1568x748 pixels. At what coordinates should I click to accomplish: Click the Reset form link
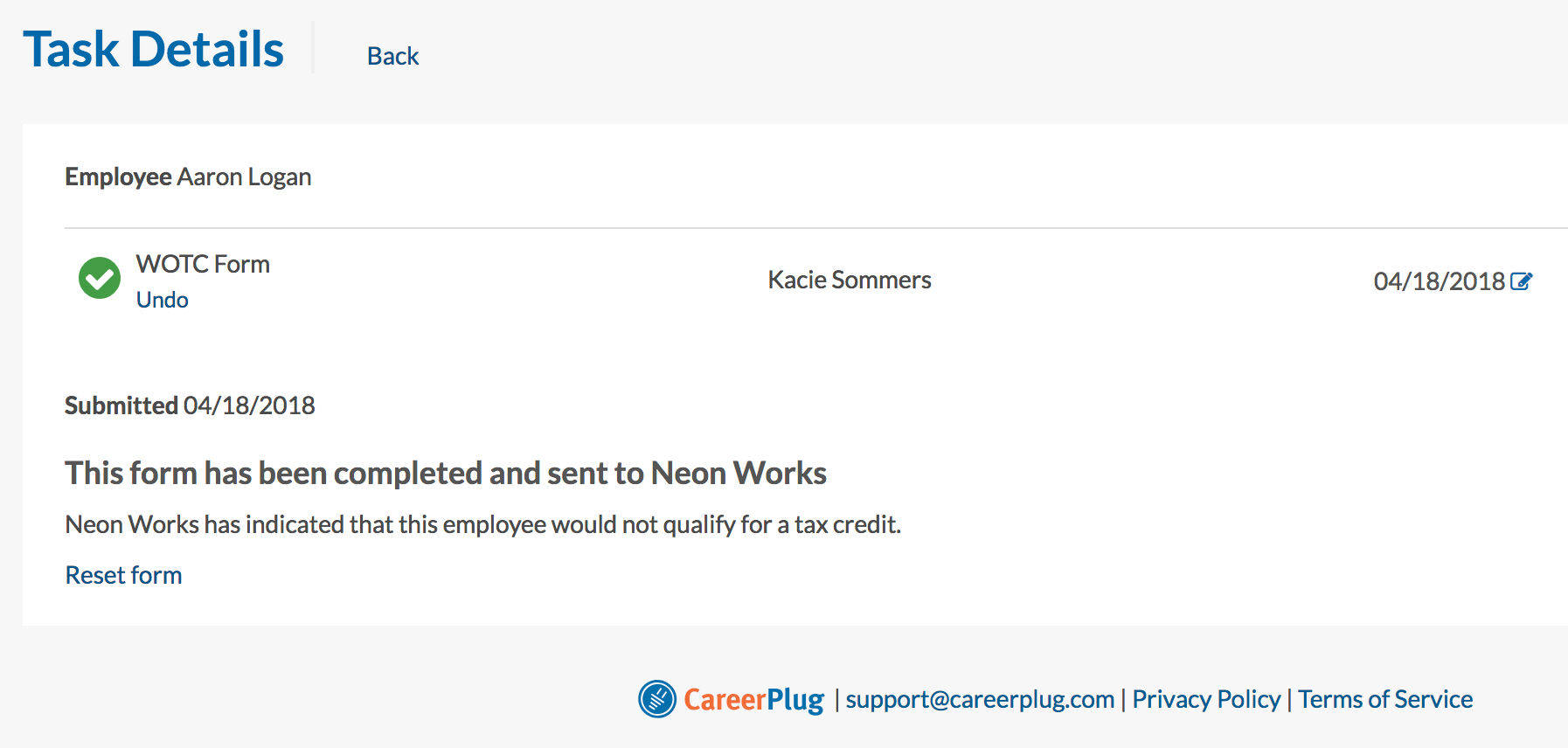coord(123,575)
